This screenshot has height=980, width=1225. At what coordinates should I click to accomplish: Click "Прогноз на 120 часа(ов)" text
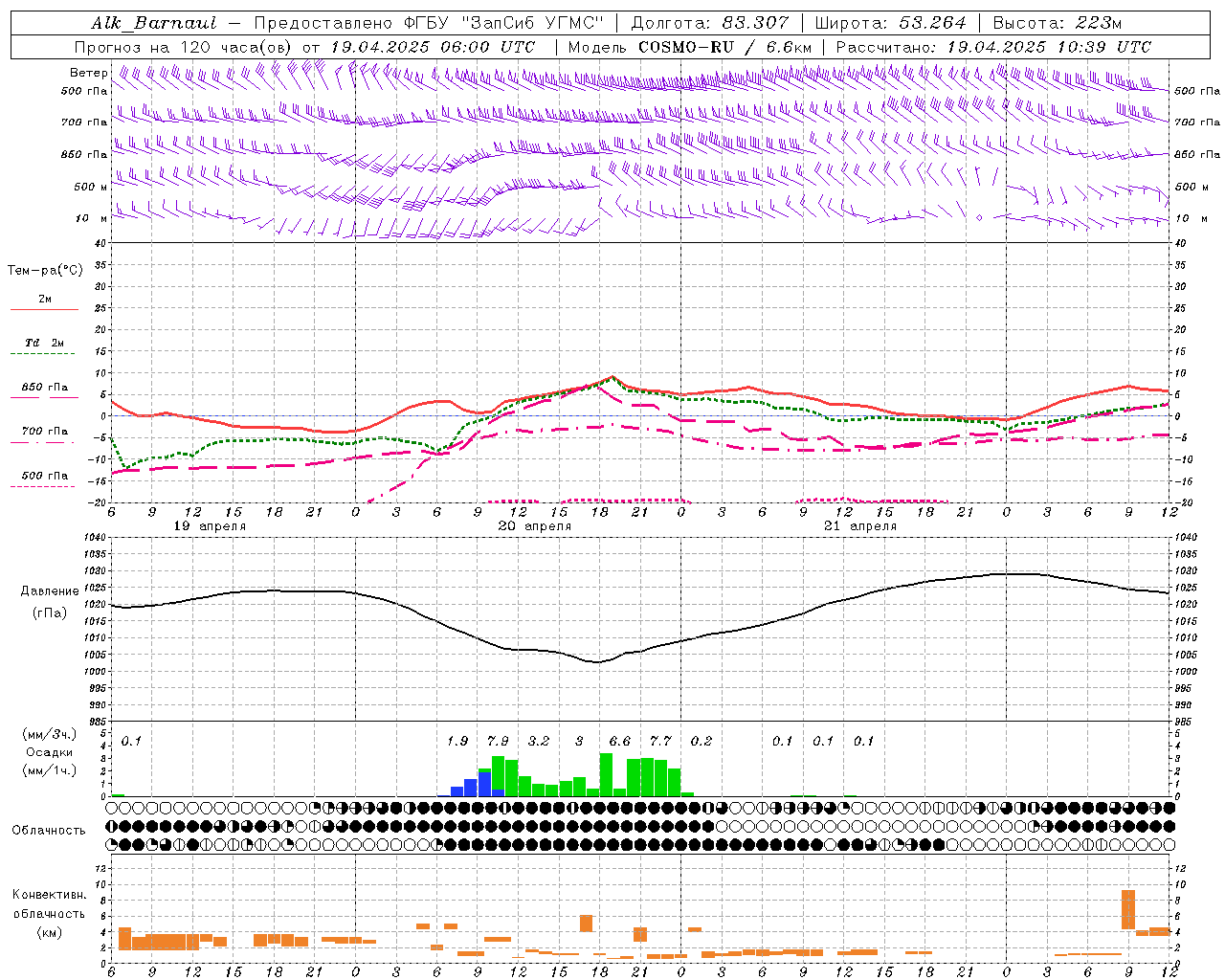tap(185, 47)
